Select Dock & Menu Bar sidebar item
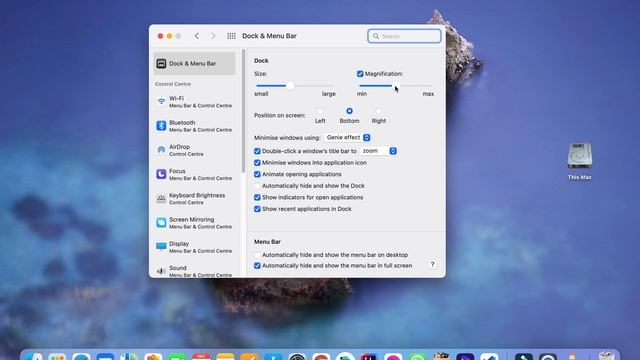This screenshot has width=640, height=360. point(194,63)
